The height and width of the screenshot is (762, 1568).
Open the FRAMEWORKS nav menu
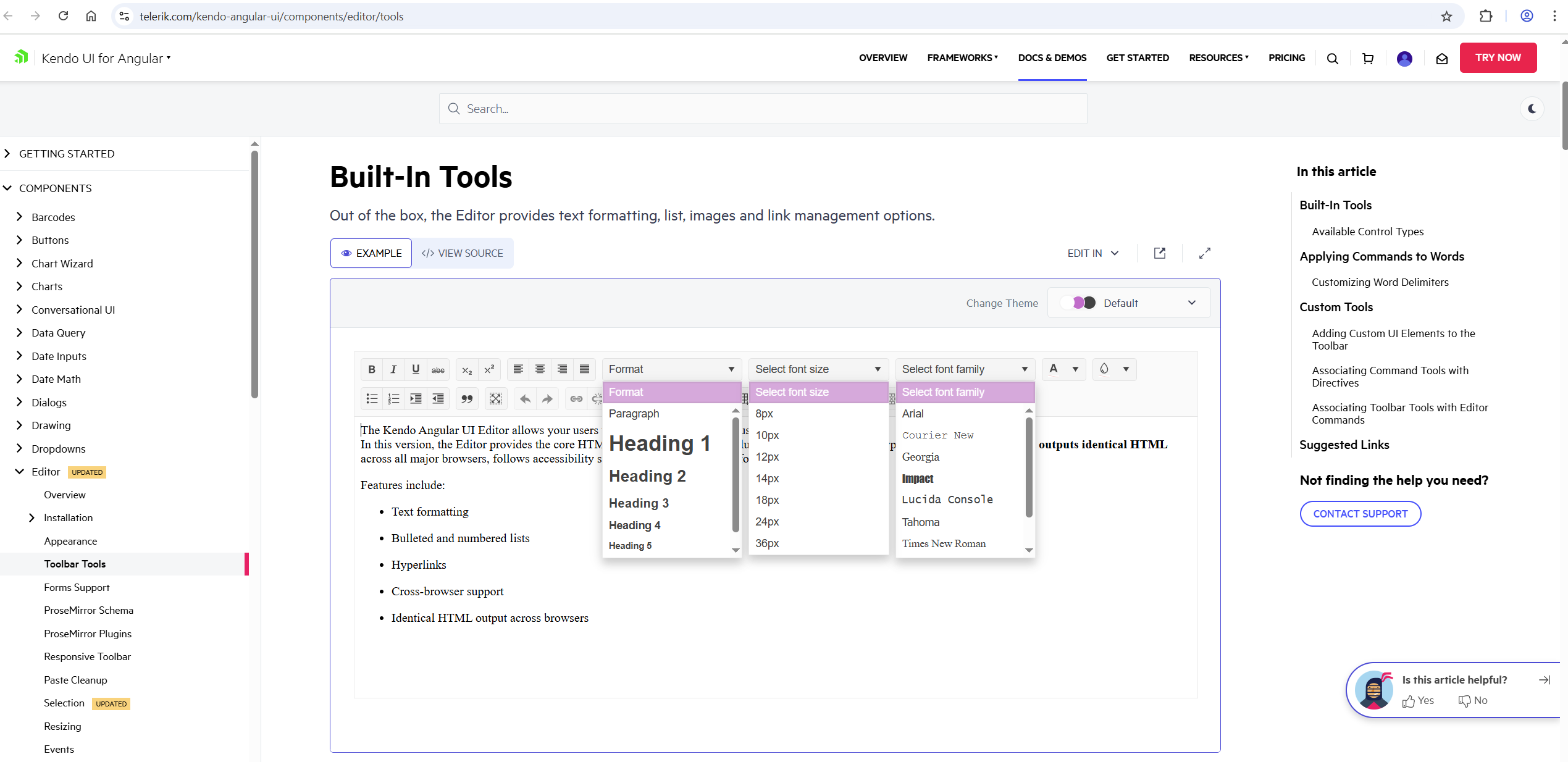coord(962,58)
